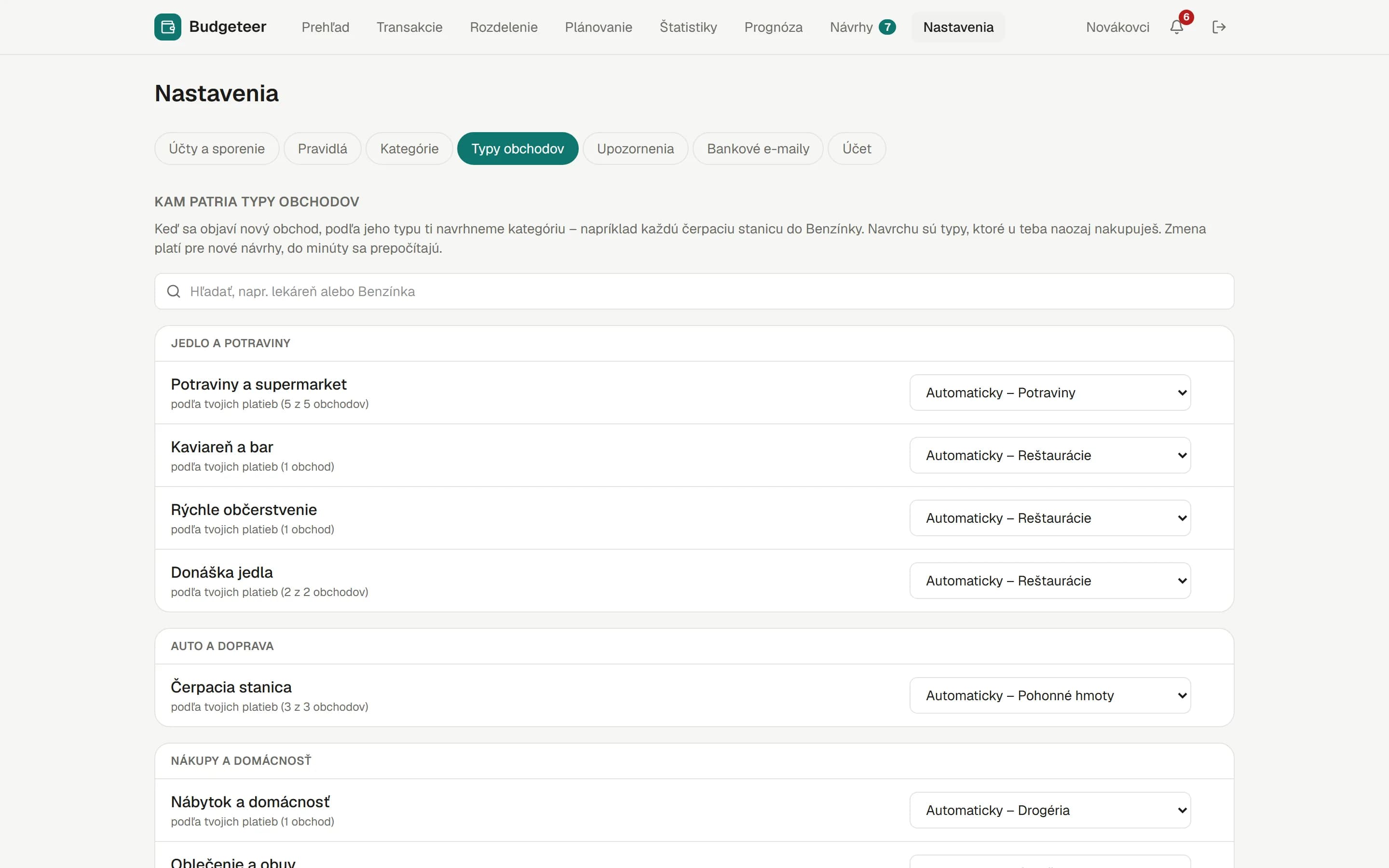Select the Účty a sporenie tab
The width and height of the screenshot is (1389, 868).
(x=217, y=149)
